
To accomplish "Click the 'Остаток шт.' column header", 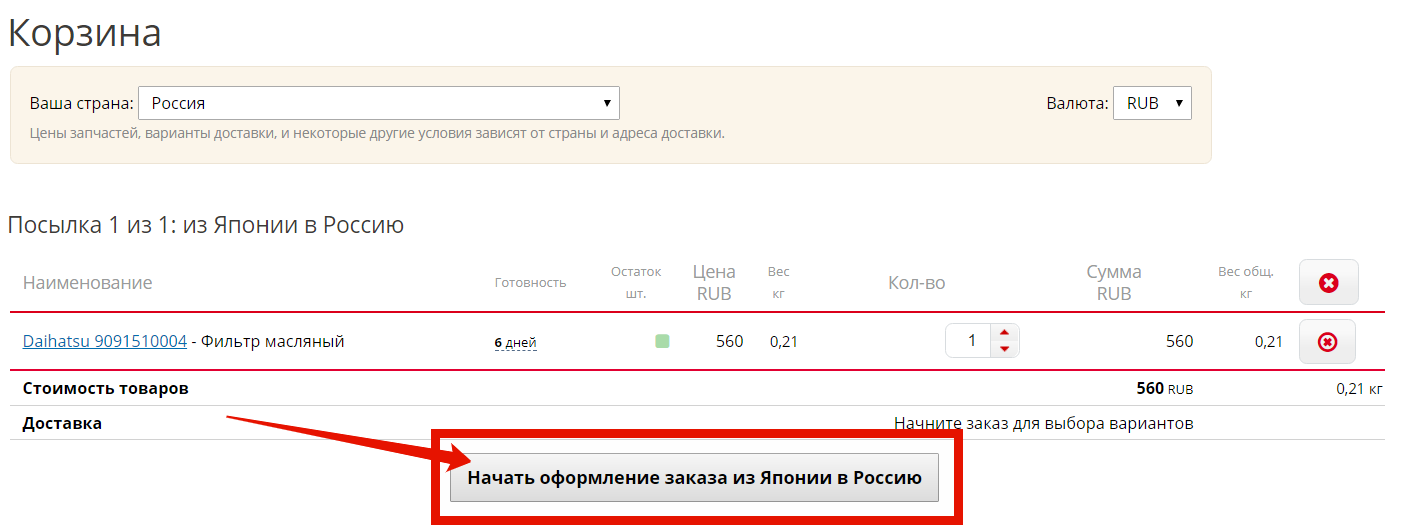I will tap(636, 283).
